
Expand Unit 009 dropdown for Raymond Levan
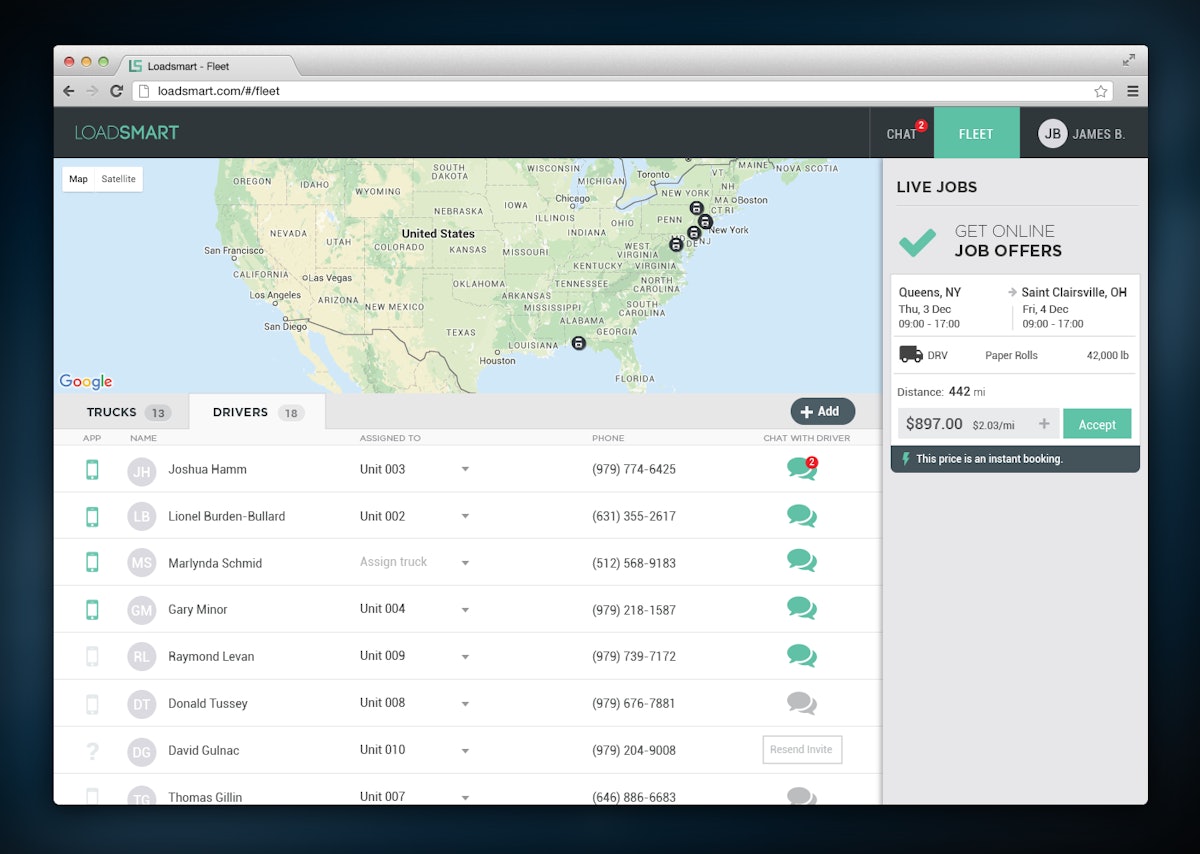[465, 657]
